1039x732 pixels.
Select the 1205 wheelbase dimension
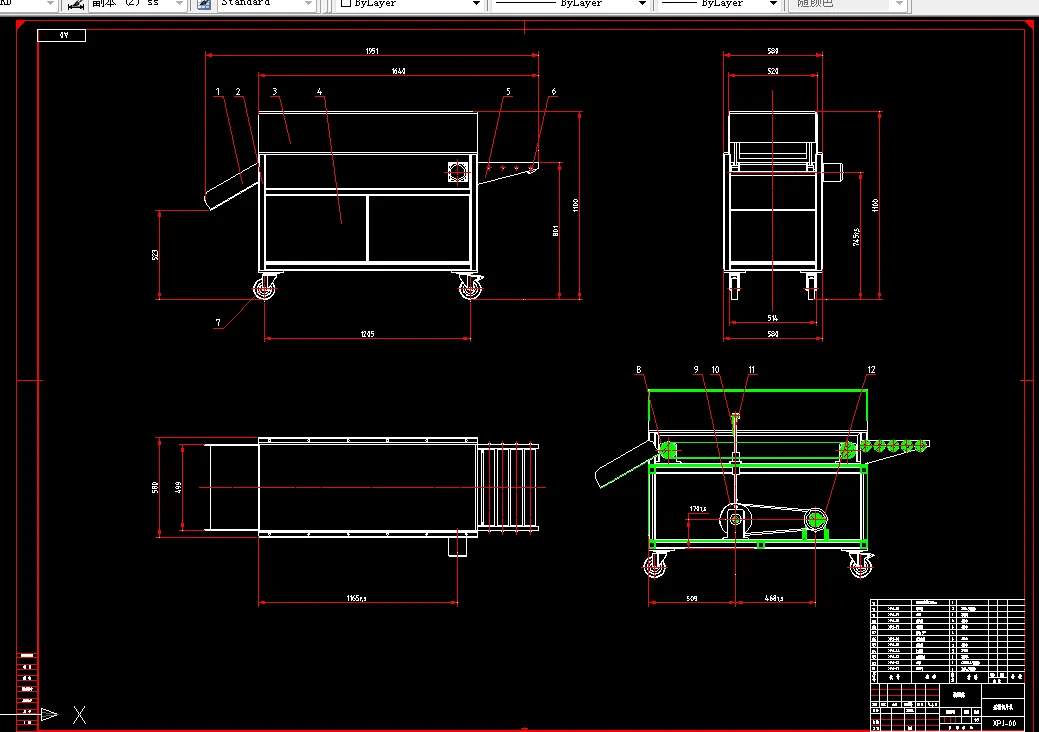367,334
